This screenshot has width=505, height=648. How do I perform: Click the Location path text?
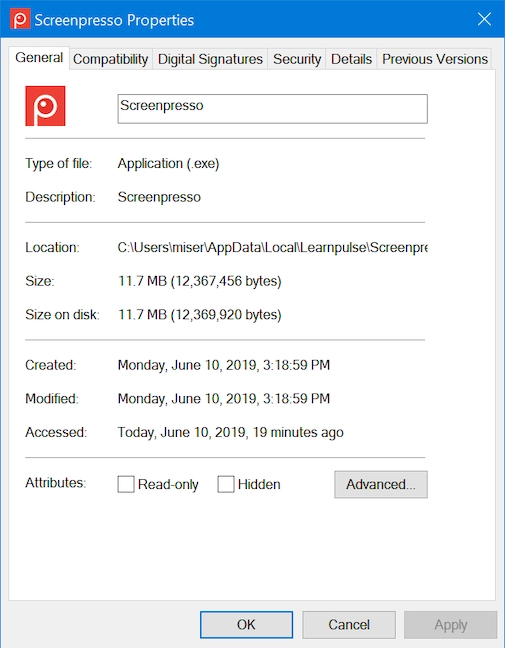(272, 247)
